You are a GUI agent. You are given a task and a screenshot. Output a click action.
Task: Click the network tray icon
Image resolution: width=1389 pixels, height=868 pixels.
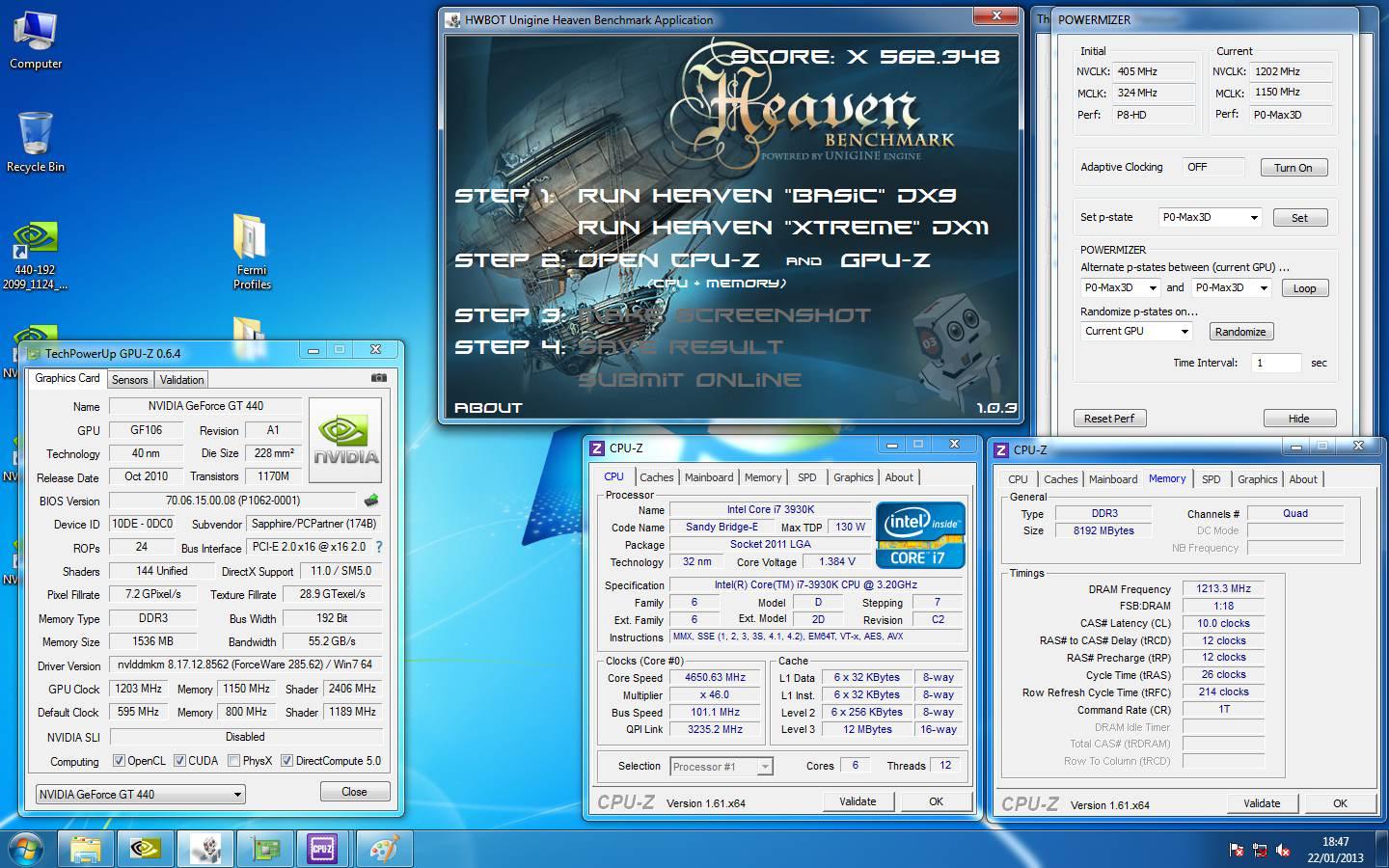pyautogui.click(x=1260, y=850)
